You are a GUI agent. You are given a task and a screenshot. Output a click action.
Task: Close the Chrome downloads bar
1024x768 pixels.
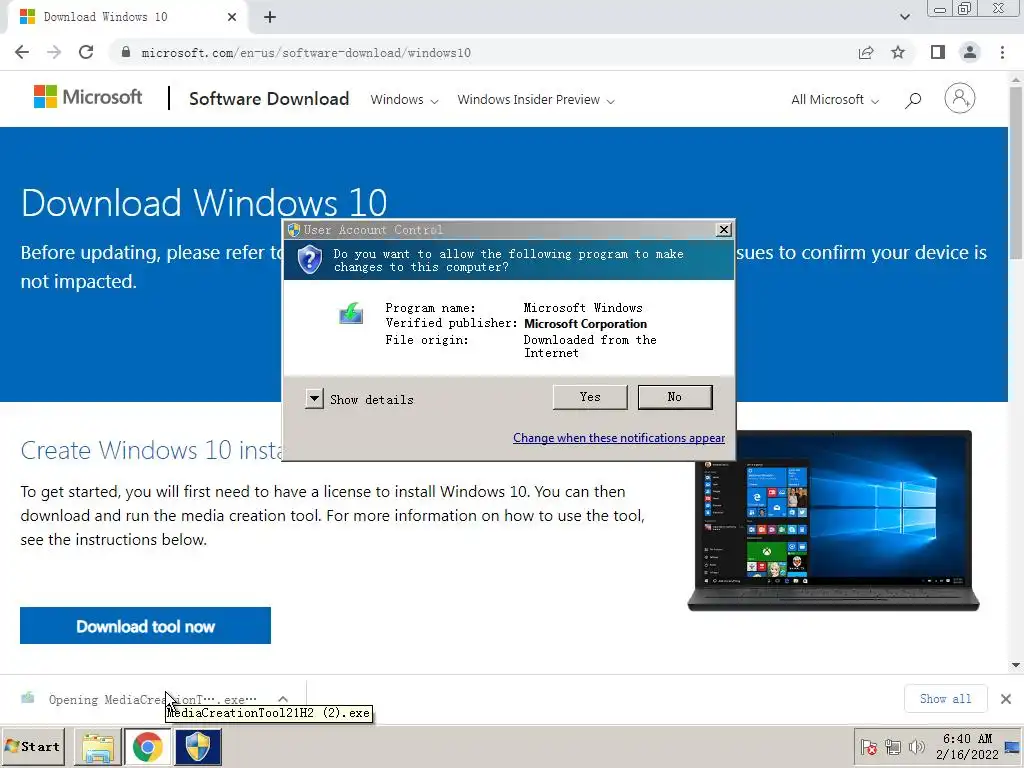coord(1006,699)
